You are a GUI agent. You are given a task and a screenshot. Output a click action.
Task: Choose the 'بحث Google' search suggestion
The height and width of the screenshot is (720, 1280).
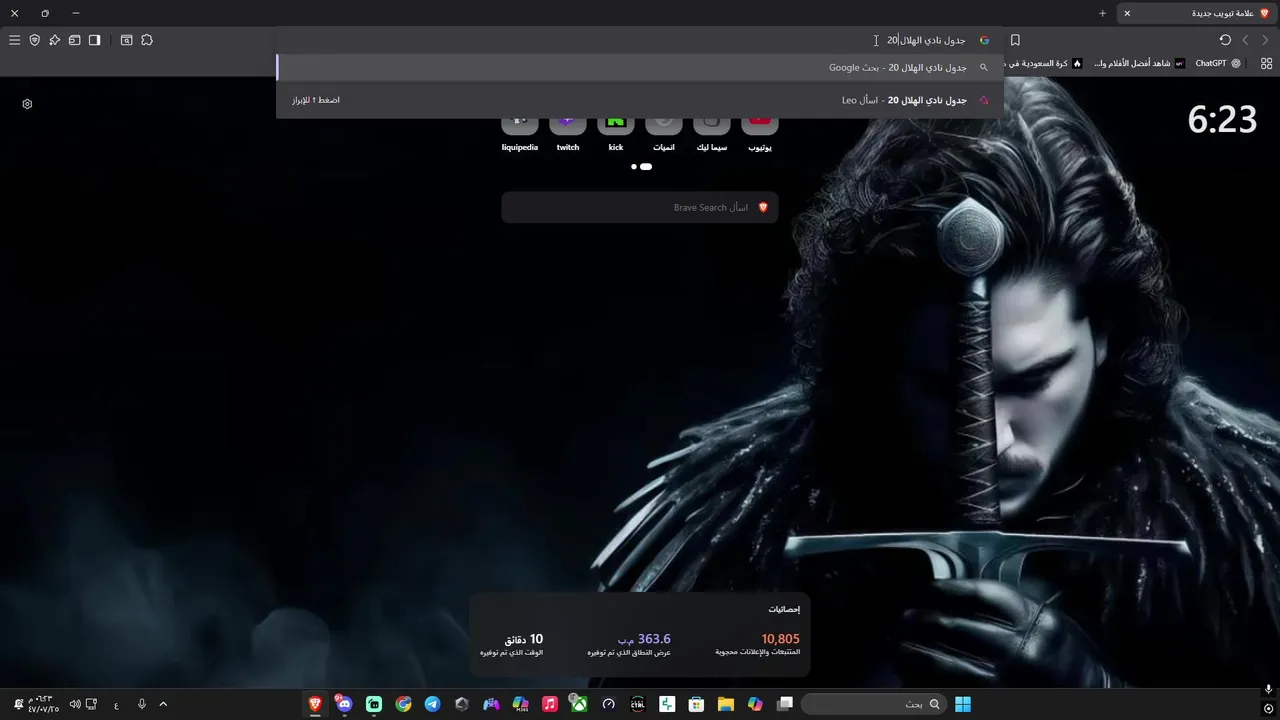(640, 67)
